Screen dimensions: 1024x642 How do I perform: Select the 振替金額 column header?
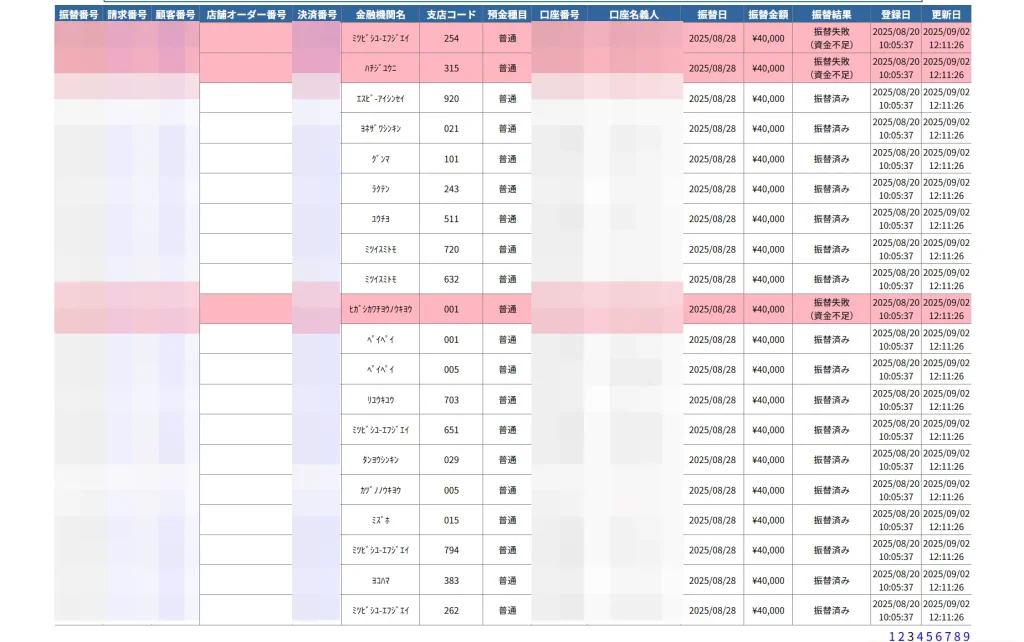pyautogui.click(x=768, y=15)
